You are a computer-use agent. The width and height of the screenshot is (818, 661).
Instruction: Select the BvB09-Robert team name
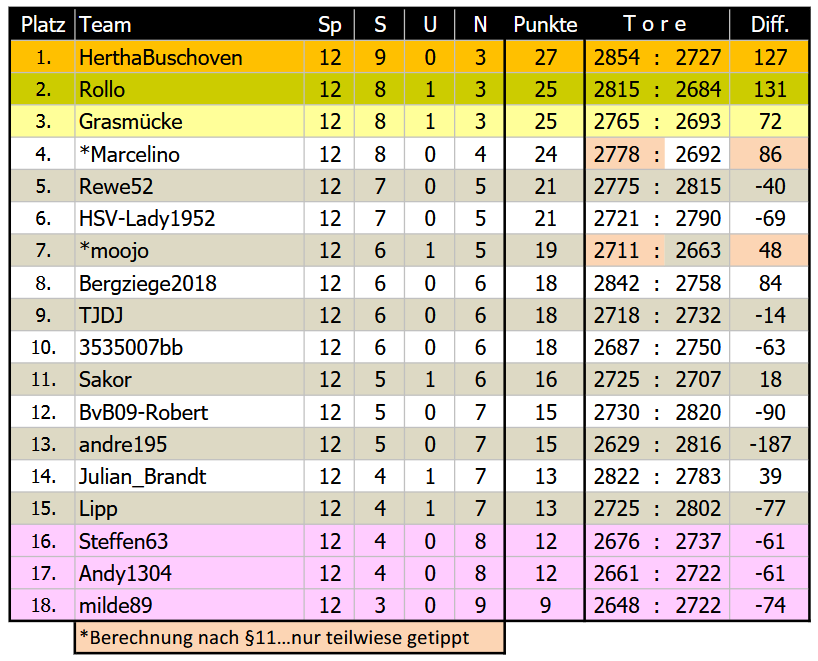pos(143,413)
